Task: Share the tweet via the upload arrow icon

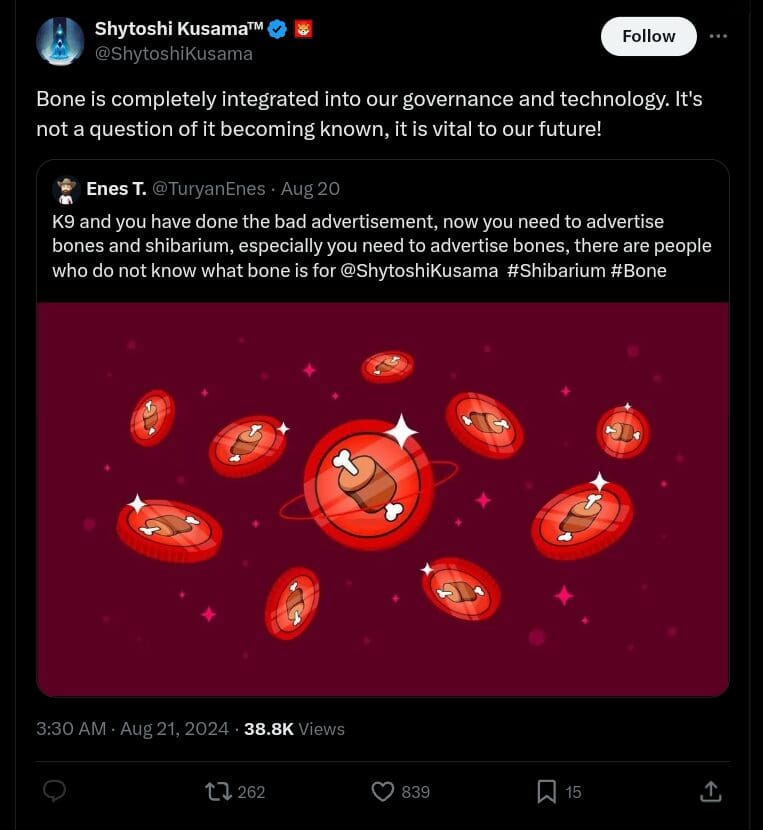Action: pos(710,791)
